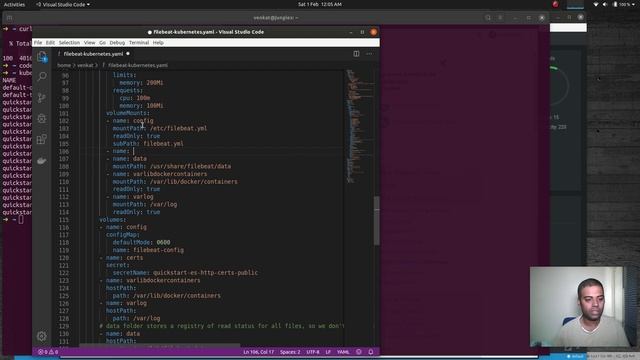Click 'cpu: 100m' on line 99

tap(135, 98)
